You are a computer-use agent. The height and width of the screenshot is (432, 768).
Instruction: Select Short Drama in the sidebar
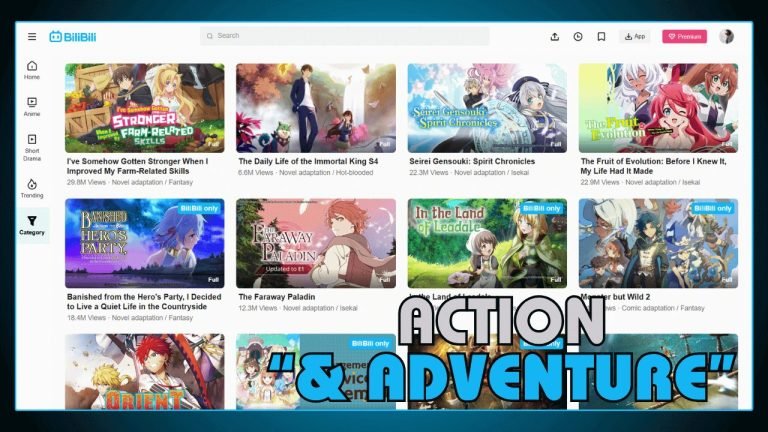pos(32,147)
